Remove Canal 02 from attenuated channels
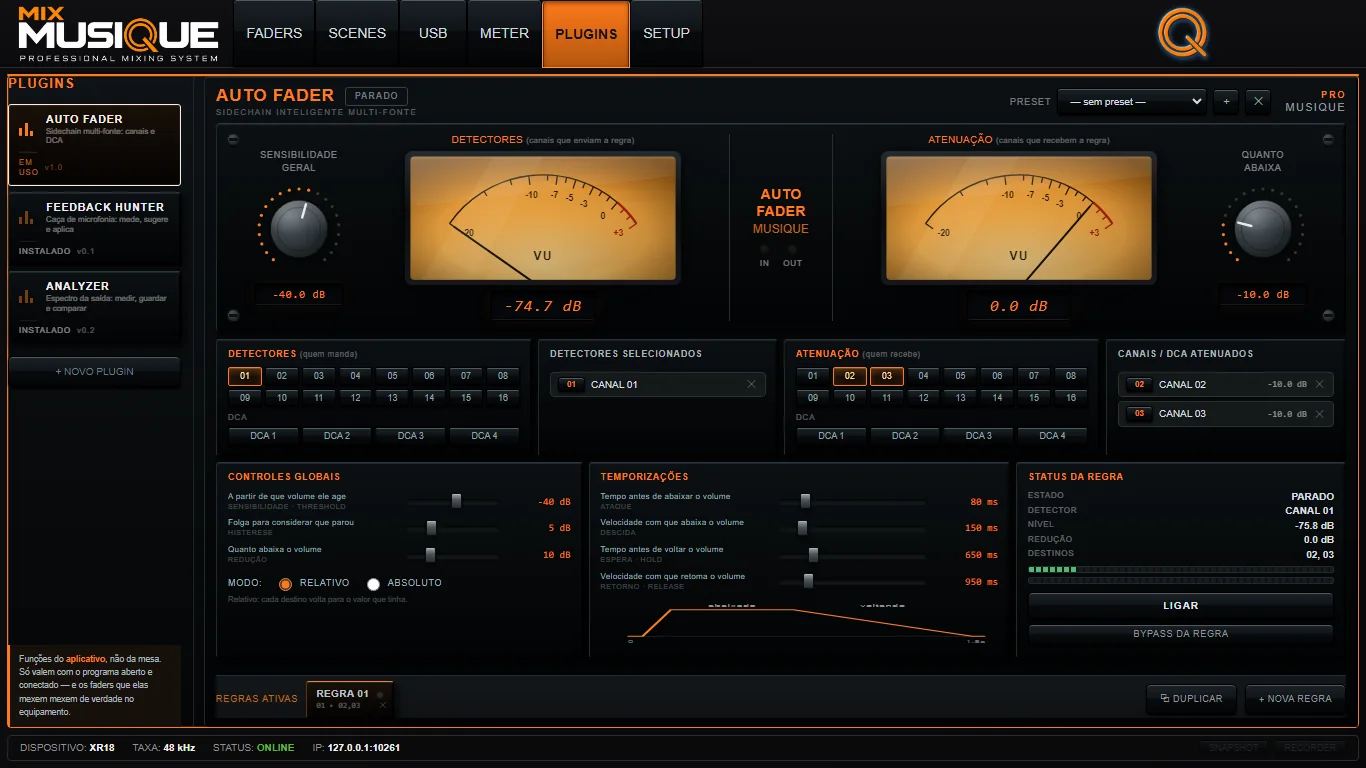This screenshot has width=1366, height=768. point(1319,384)
